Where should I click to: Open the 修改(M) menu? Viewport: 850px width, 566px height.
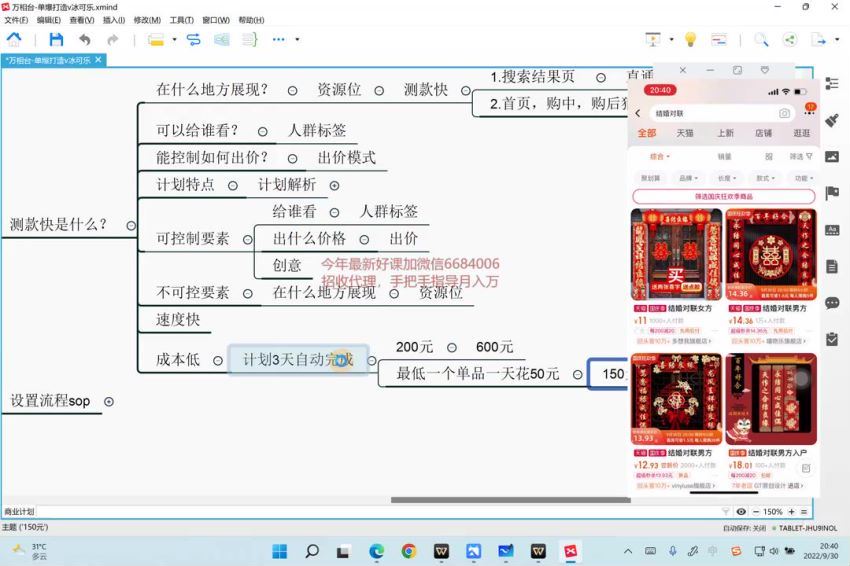pyautogui.click(x=147, y=20)
